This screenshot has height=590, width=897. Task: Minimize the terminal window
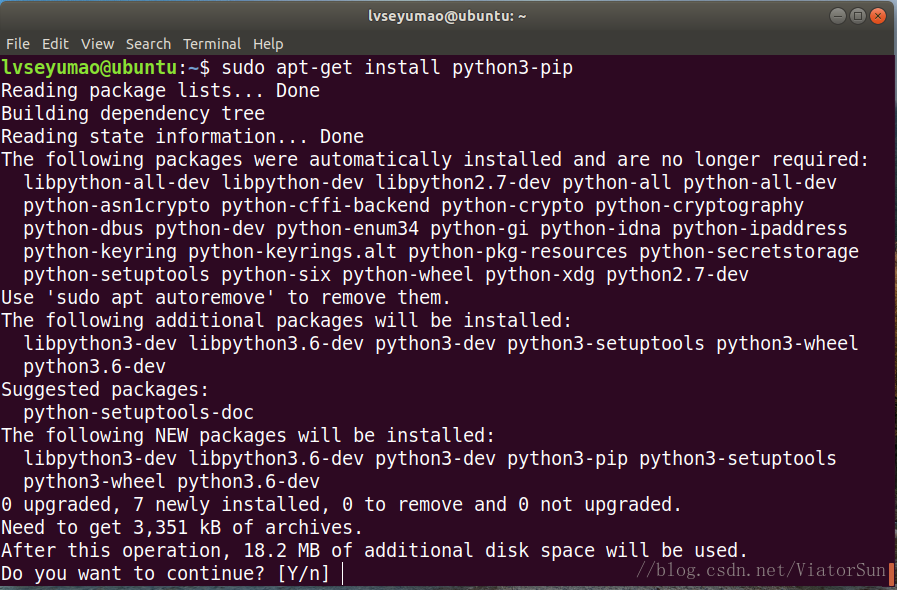click(x=838, y=16)
